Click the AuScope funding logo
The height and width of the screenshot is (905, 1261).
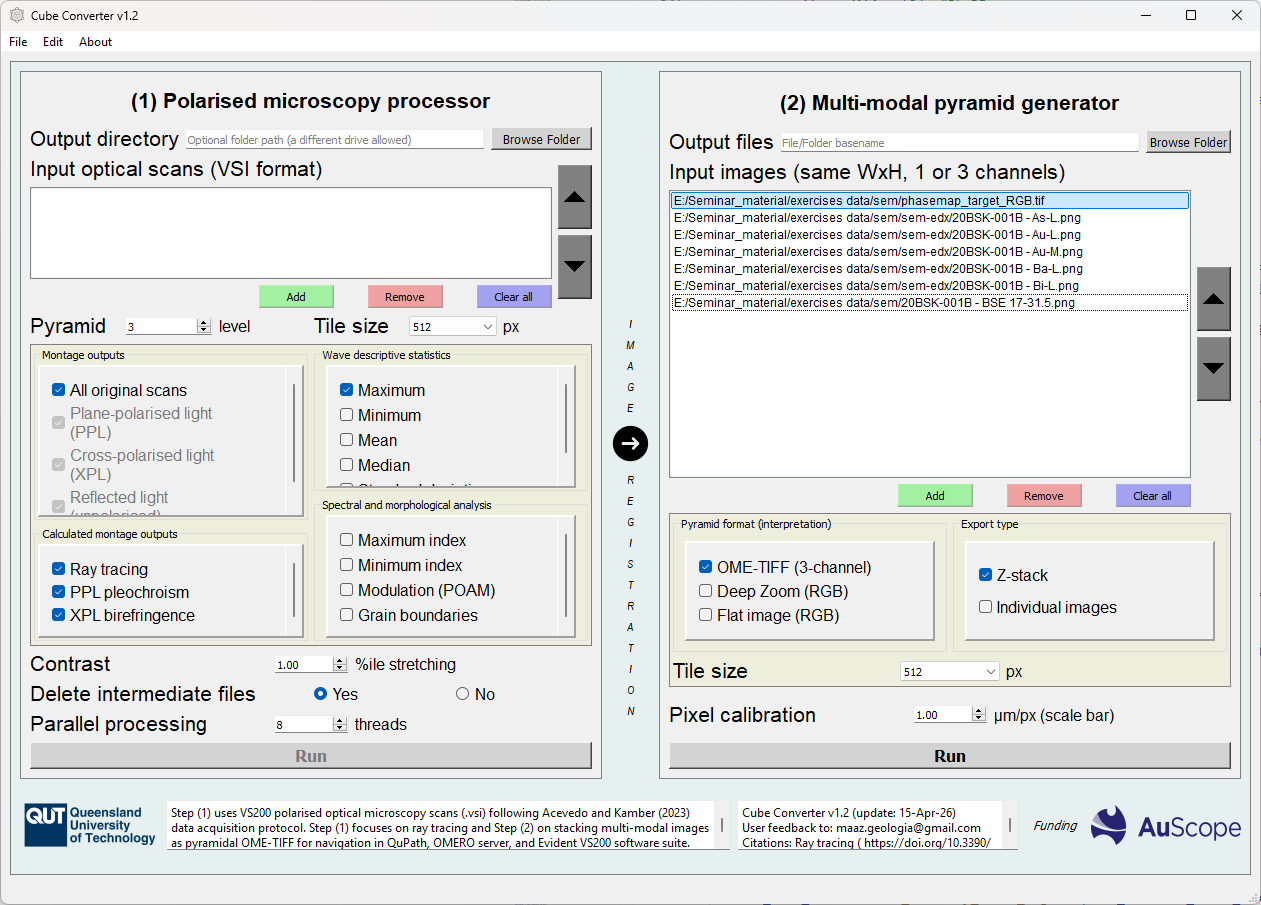(x=1165, y=826)
